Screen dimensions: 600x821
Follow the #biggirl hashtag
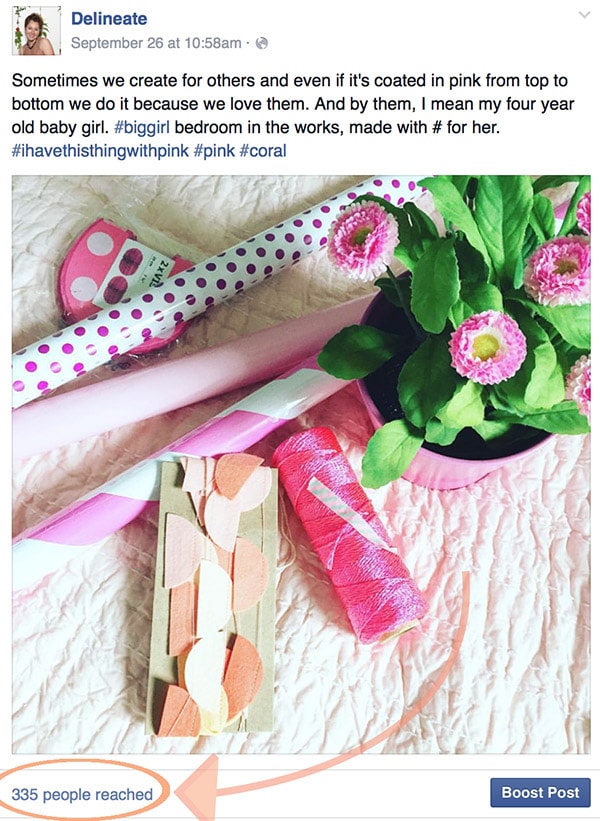coord(142,127)
